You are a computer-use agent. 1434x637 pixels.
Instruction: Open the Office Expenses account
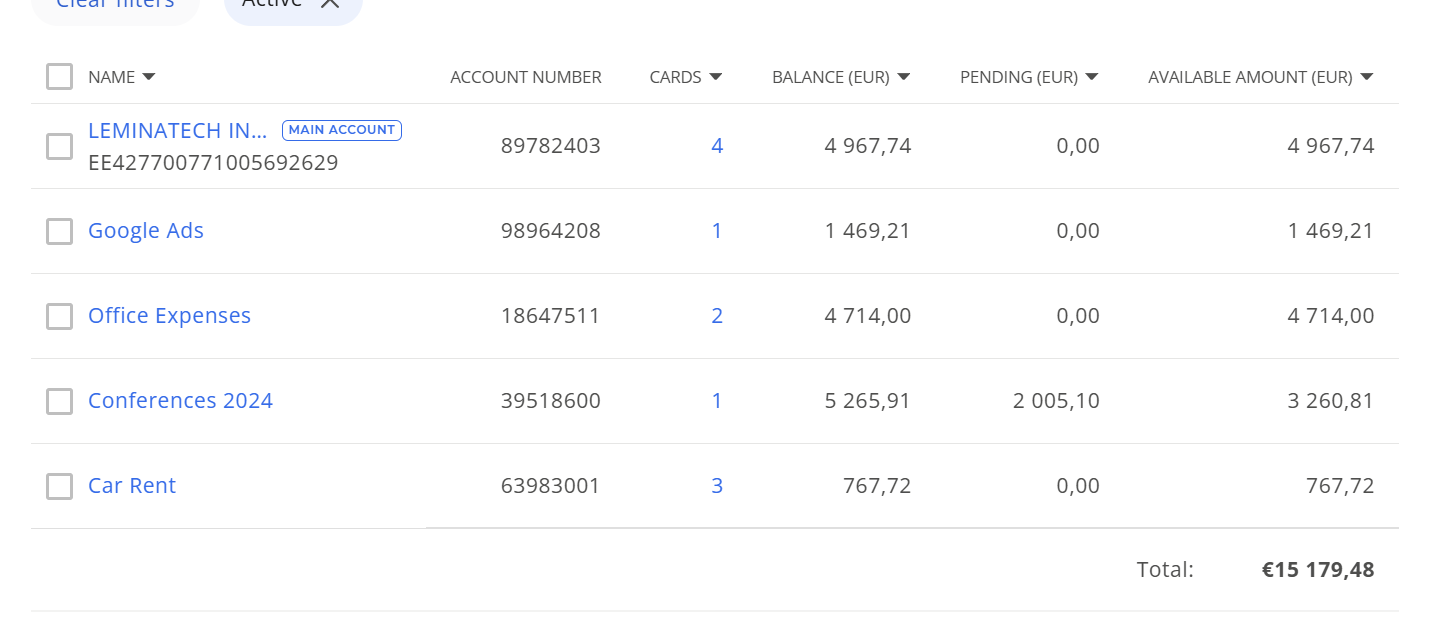[169, 316]
